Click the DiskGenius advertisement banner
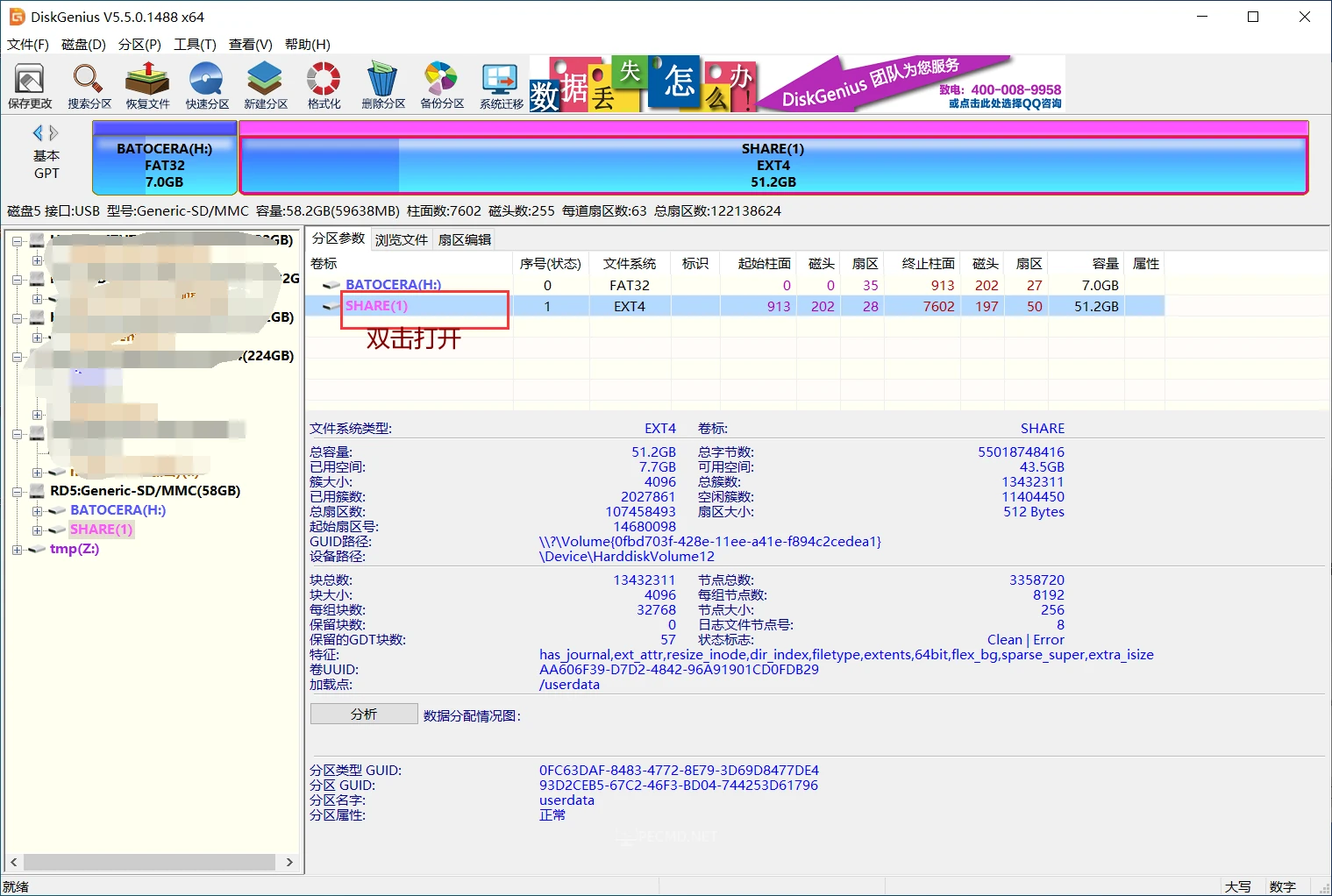 (797, 84)
